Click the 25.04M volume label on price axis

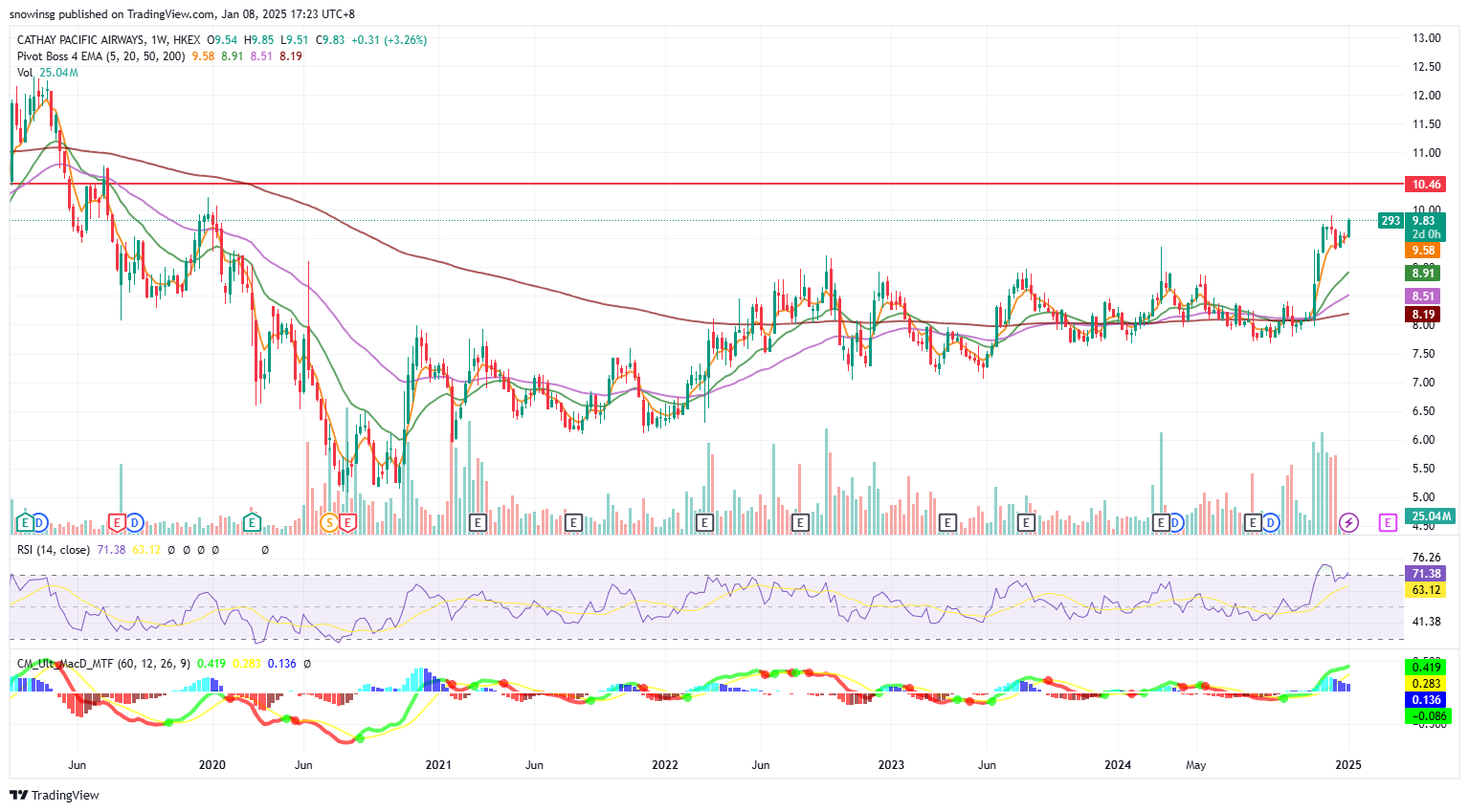coord(1430,516)
